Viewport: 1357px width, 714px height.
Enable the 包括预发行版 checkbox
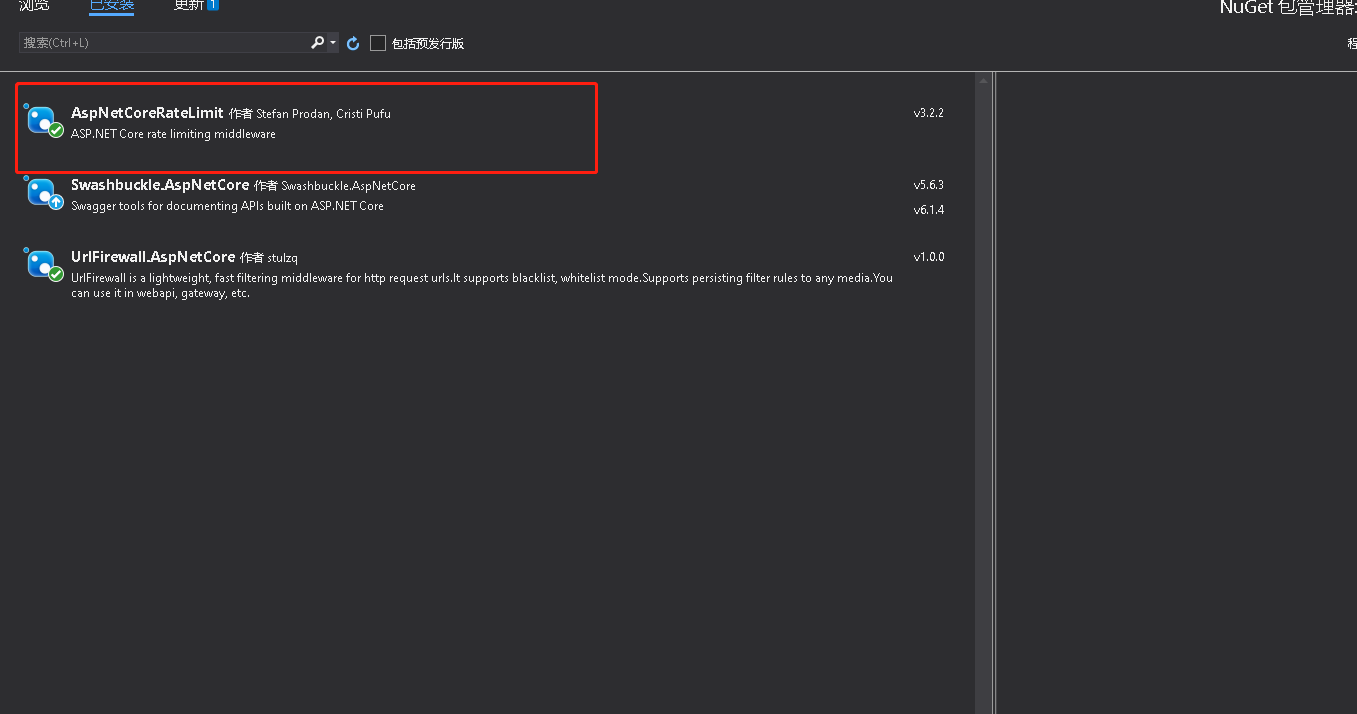click(x=378, y=43)
